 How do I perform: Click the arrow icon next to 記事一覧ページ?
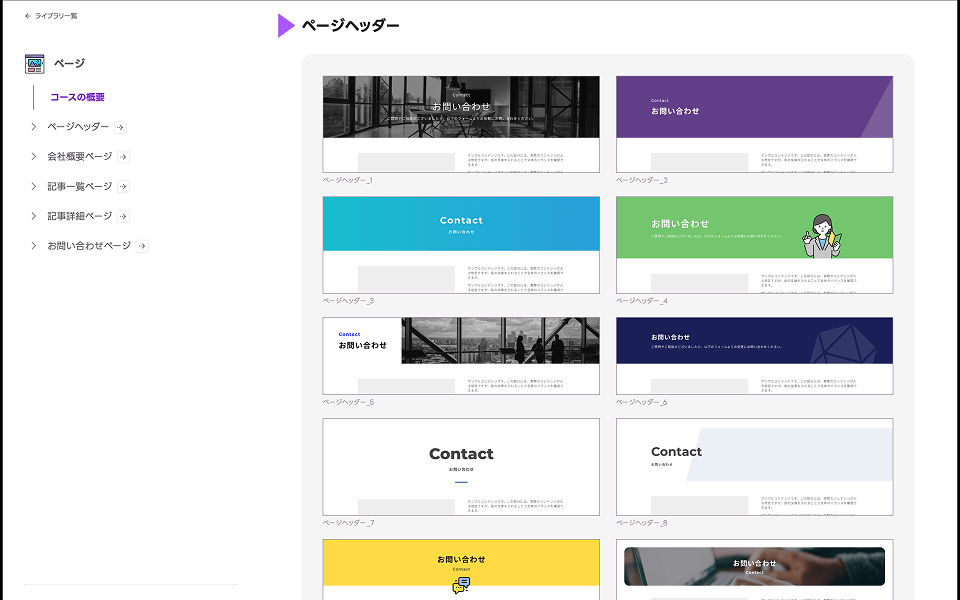pyautogui.click(x=123, y=187)
